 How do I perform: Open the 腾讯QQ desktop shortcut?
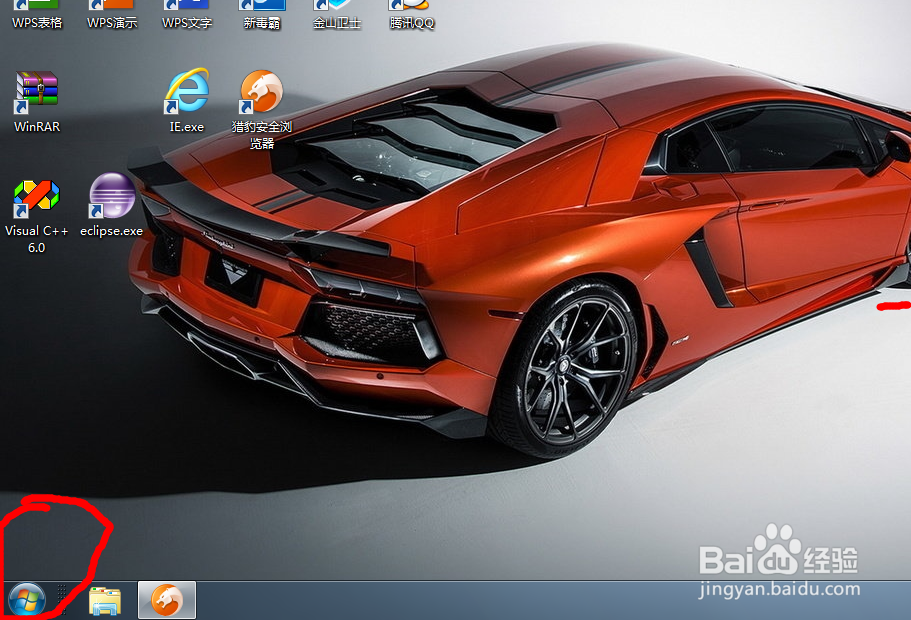[x=411, y=15]
